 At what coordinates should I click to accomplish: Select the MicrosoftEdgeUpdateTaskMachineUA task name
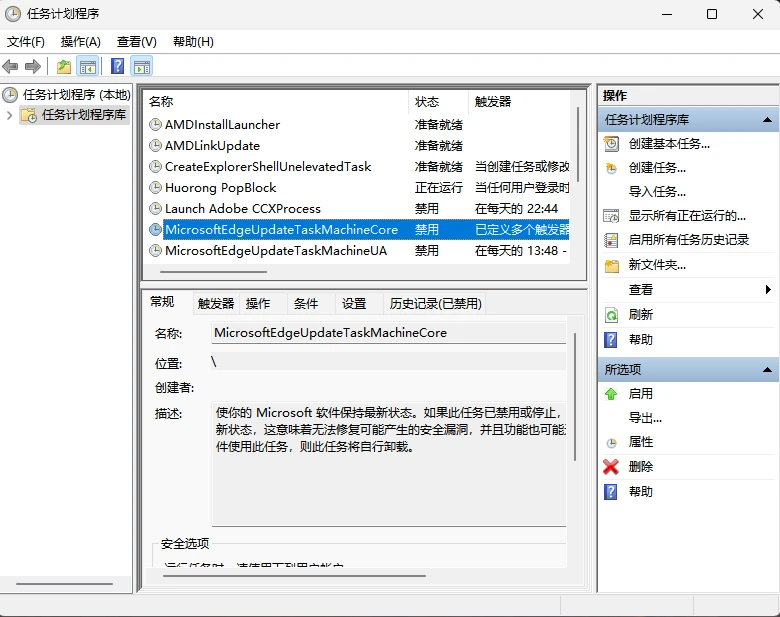276,250
